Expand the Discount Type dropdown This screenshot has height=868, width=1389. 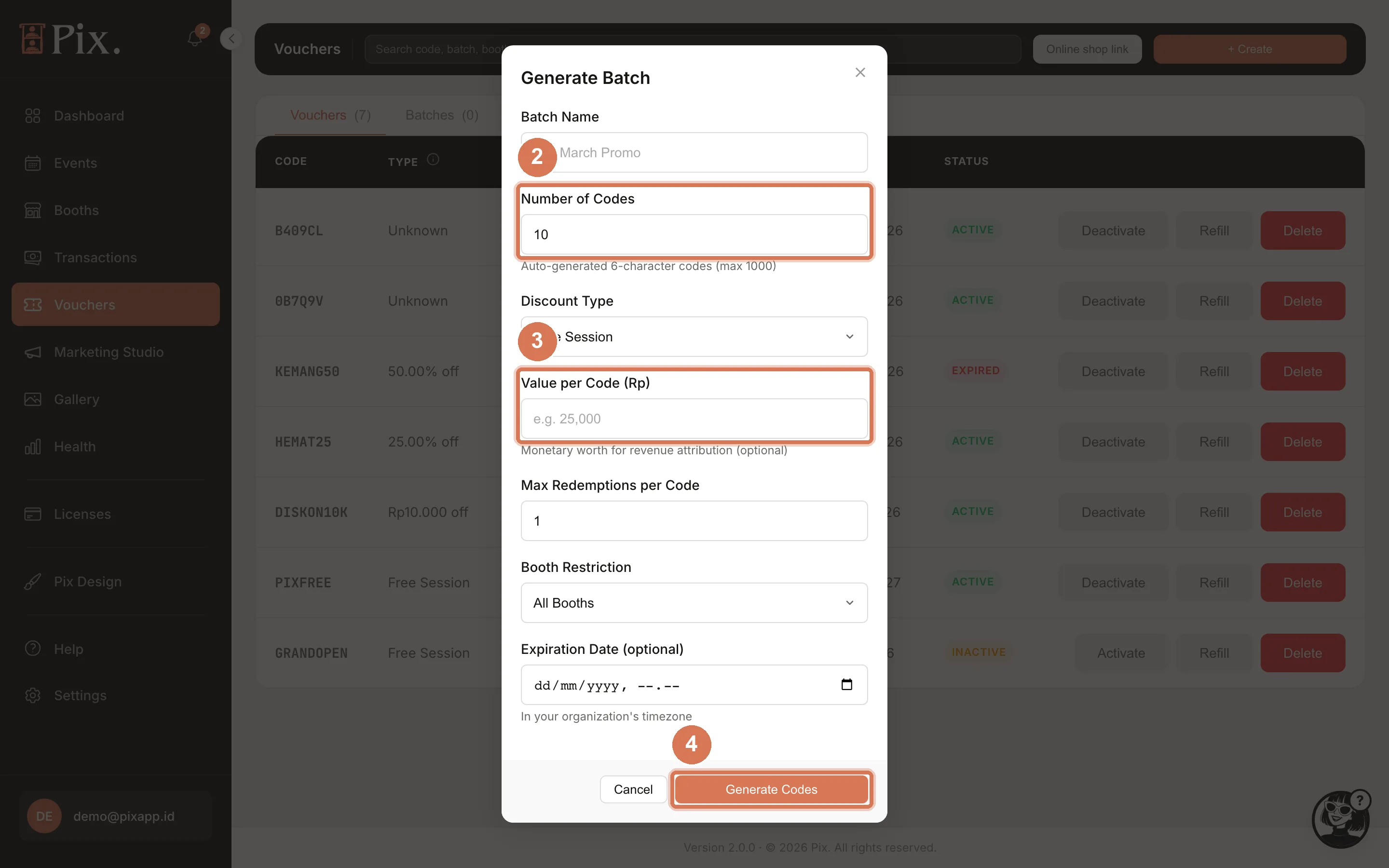694,337
